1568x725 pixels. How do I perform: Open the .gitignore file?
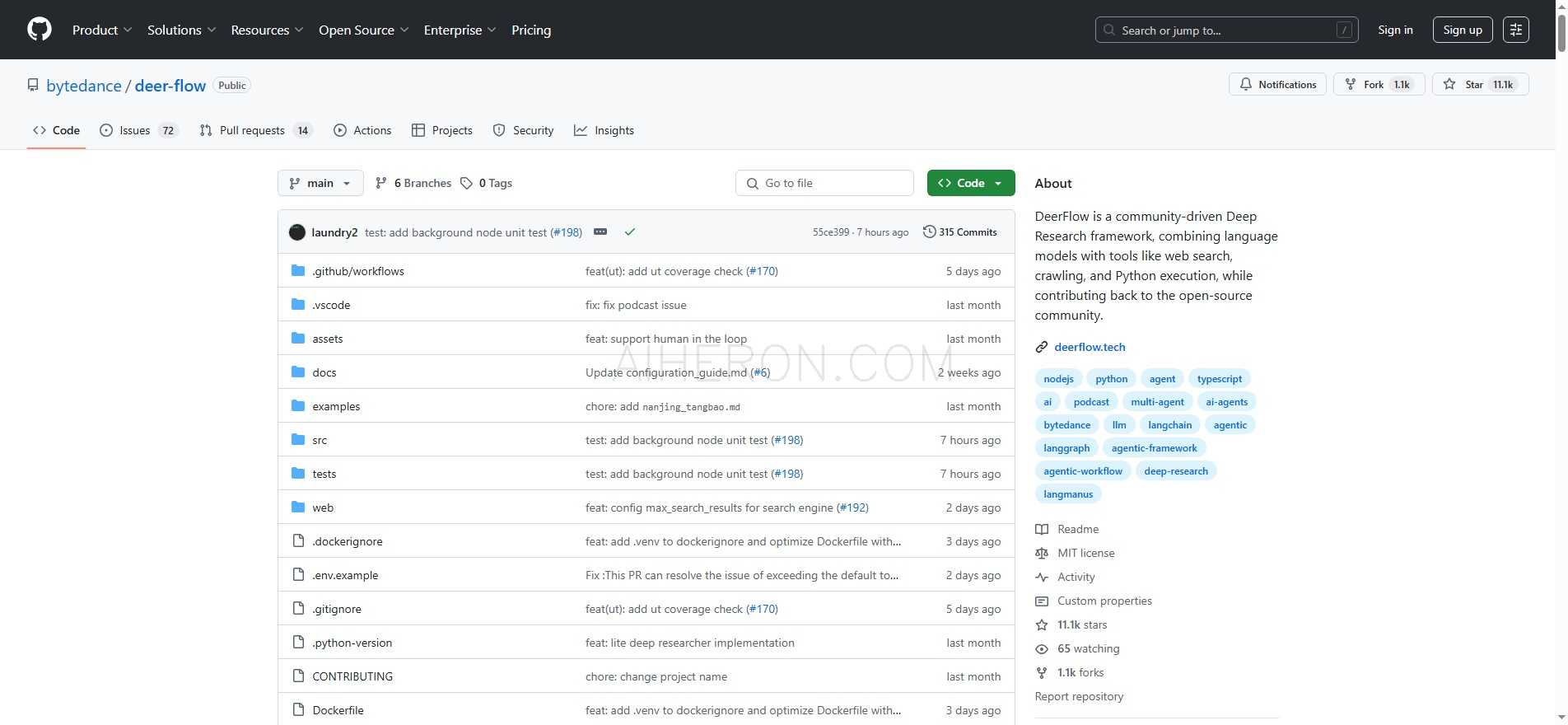337,609
